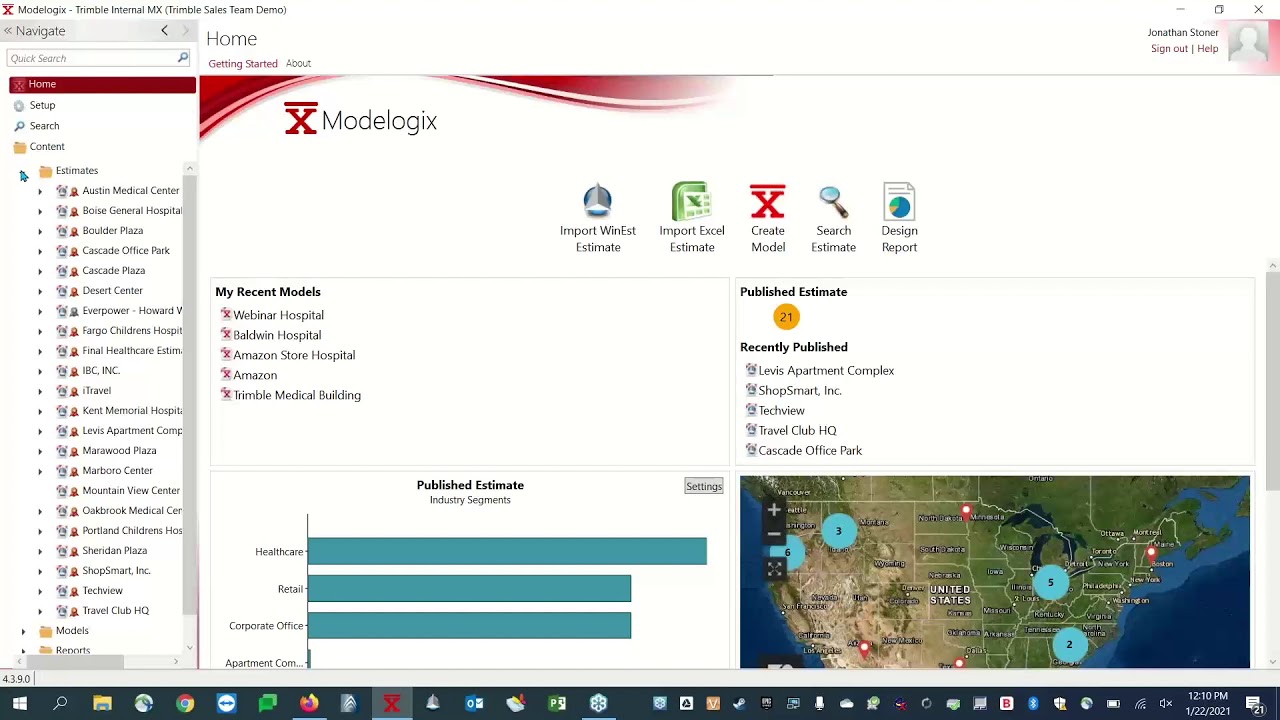Click the navigation tree vertical scrollbar

(x=189, y=396)
